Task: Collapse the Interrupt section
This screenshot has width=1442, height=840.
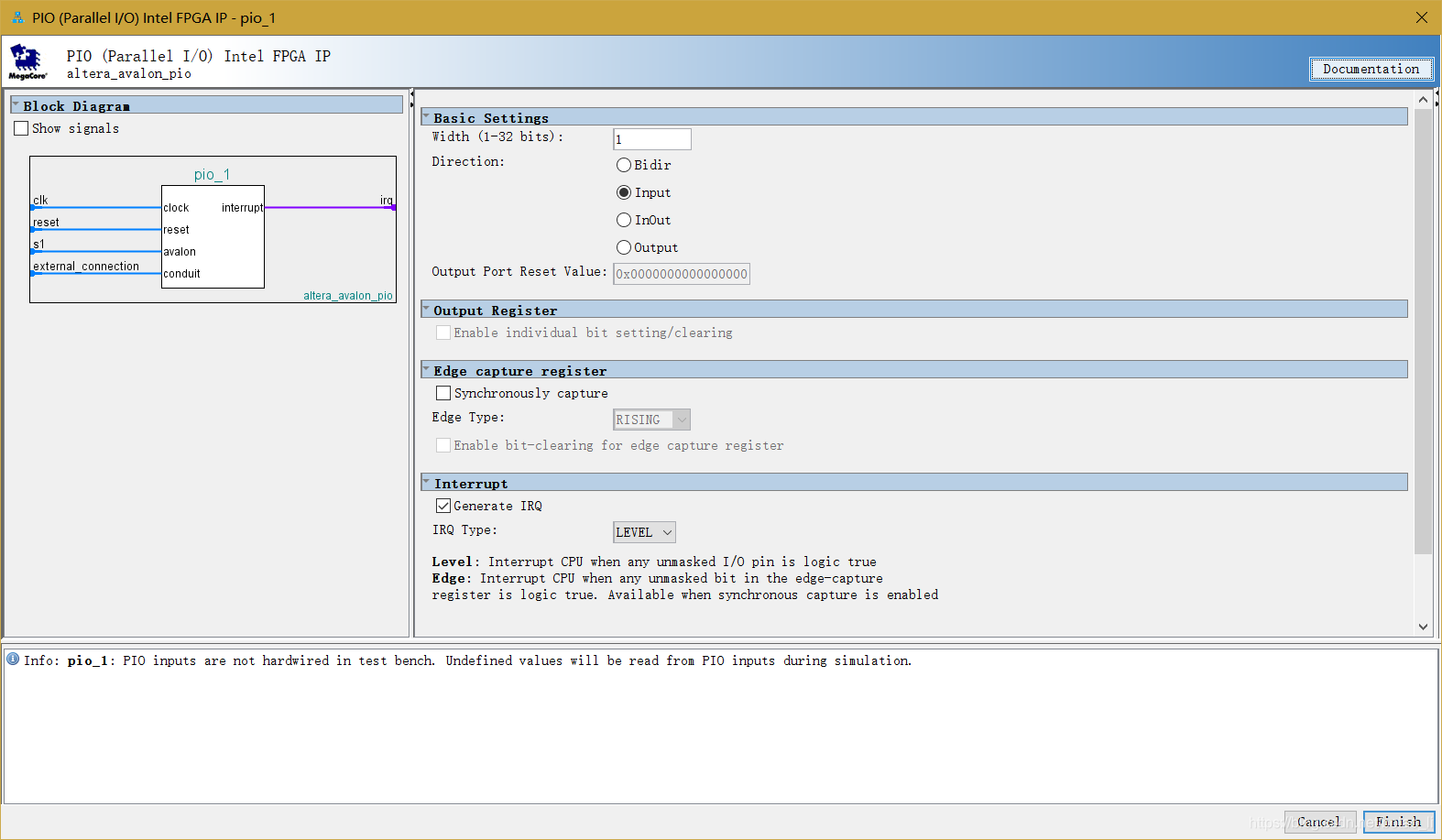Action: (426, 483)
